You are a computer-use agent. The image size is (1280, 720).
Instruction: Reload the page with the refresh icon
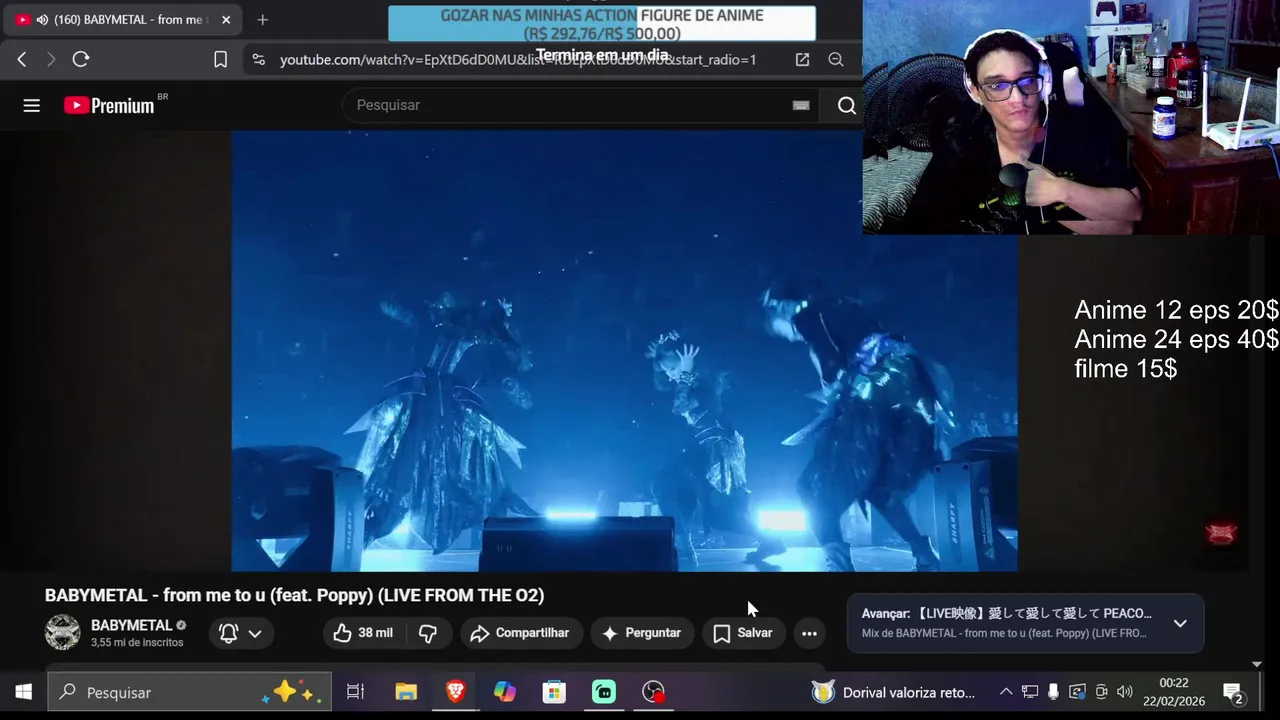[81, 60]
